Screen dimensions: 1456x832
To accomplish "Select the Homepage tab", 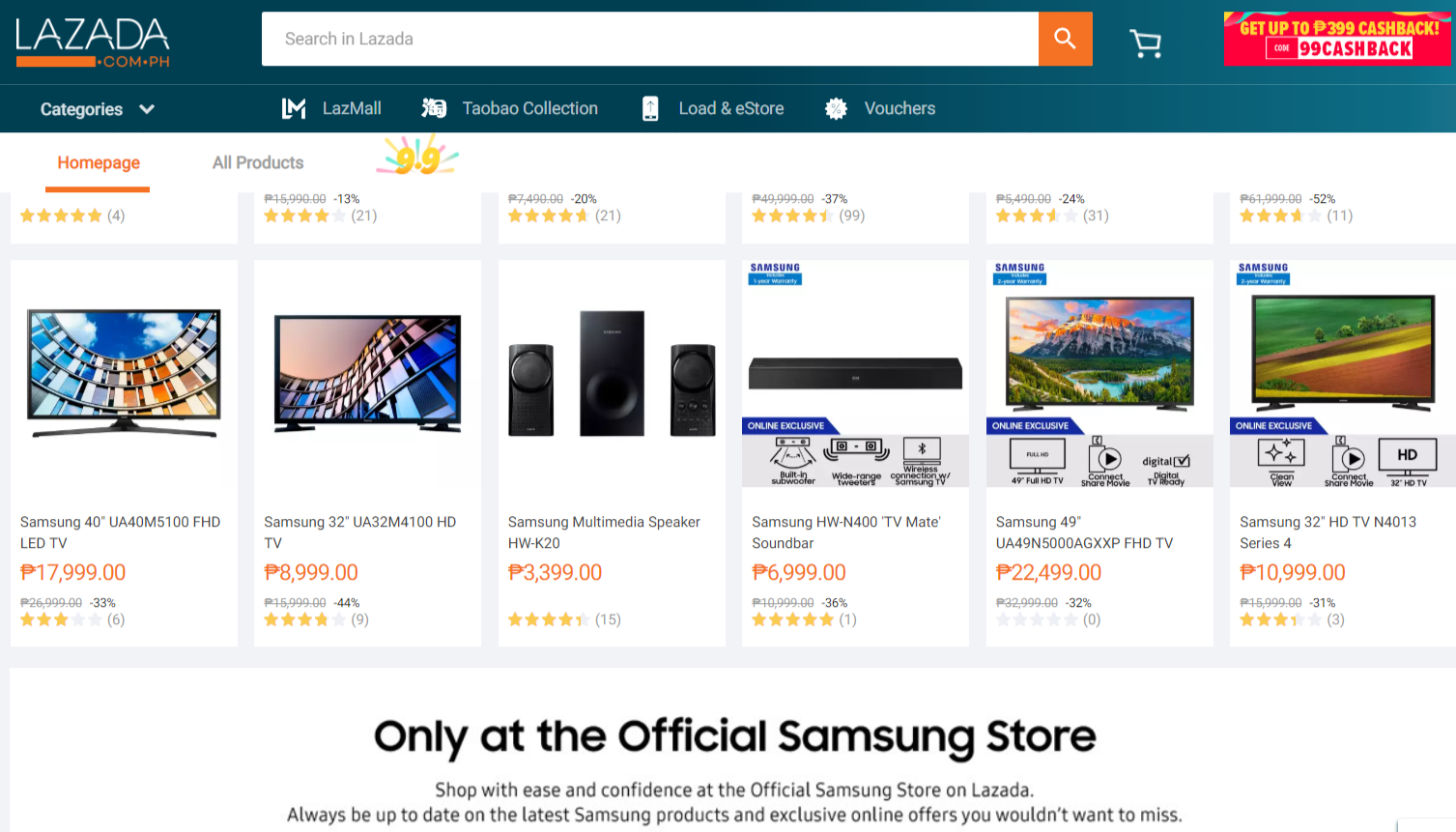I will tap(99, 162).
